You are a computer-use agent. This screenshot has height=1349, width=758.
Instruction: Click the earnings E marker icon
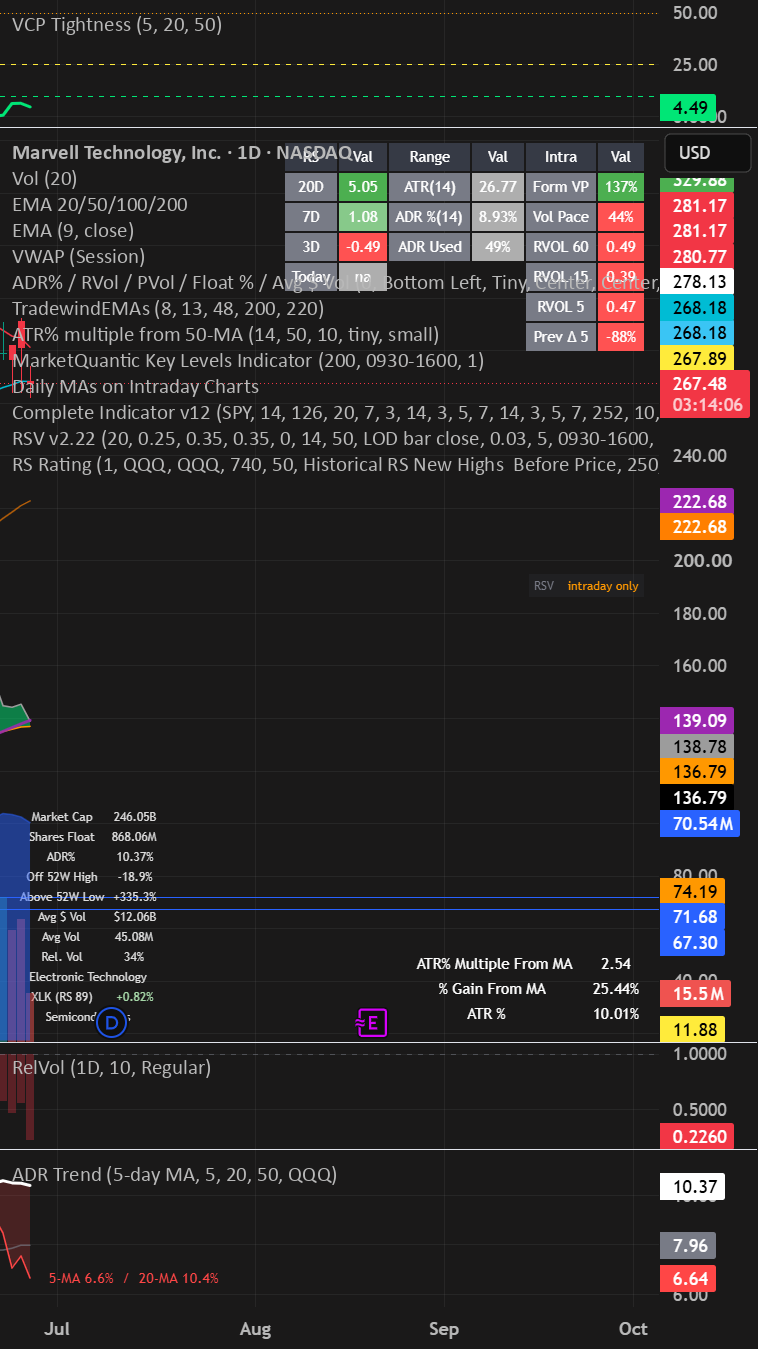[372, 1022]
